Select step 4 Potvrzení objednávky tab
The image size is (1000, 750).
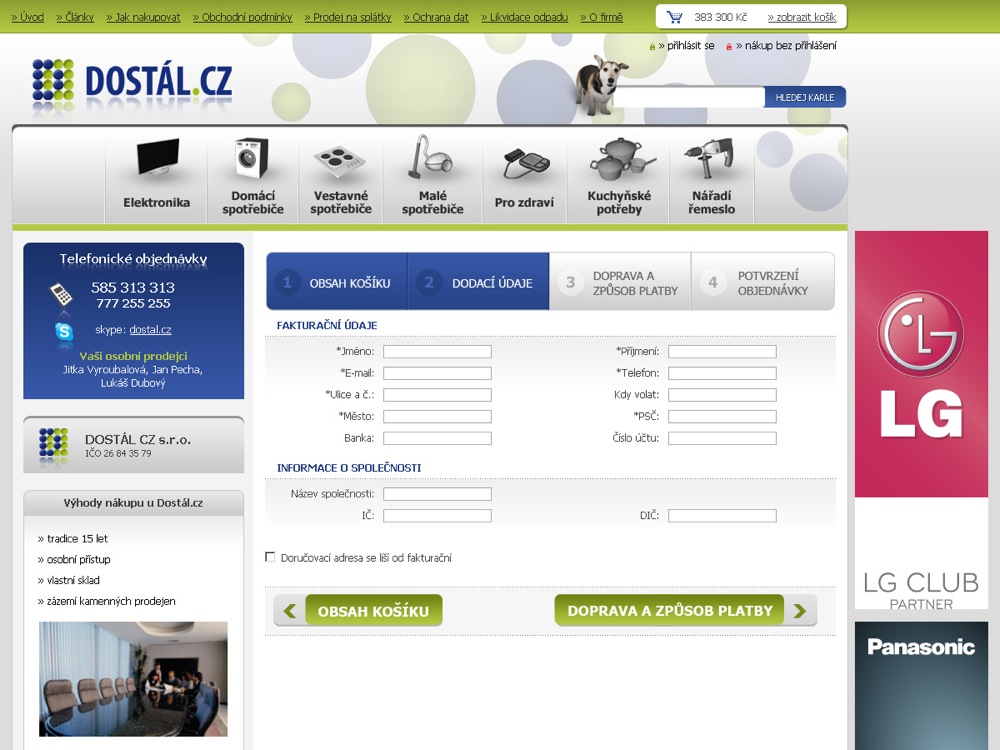pyautogui.click(x=763, y=282)
